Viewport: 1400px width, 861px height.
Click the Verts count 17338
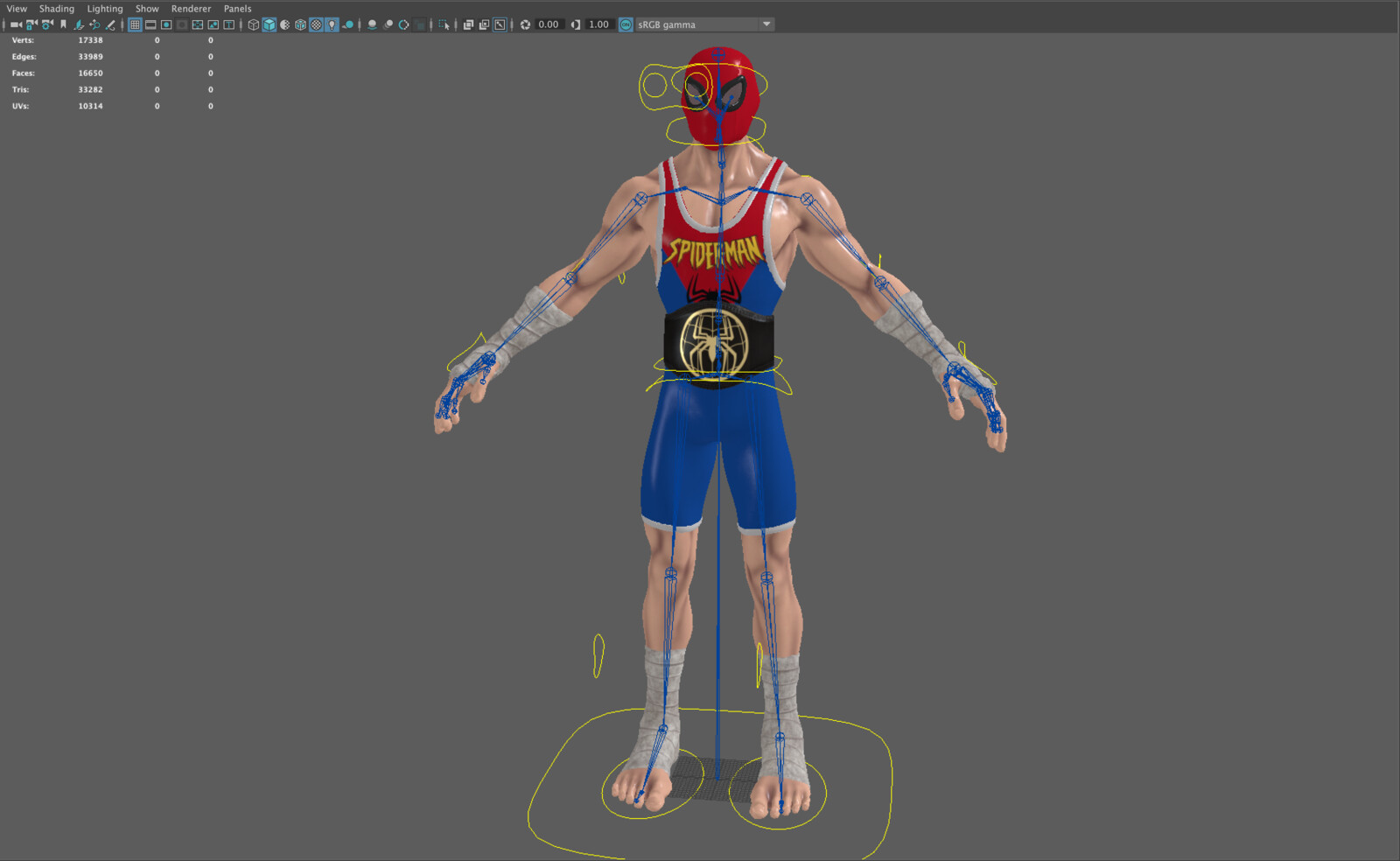click(90, 40)
